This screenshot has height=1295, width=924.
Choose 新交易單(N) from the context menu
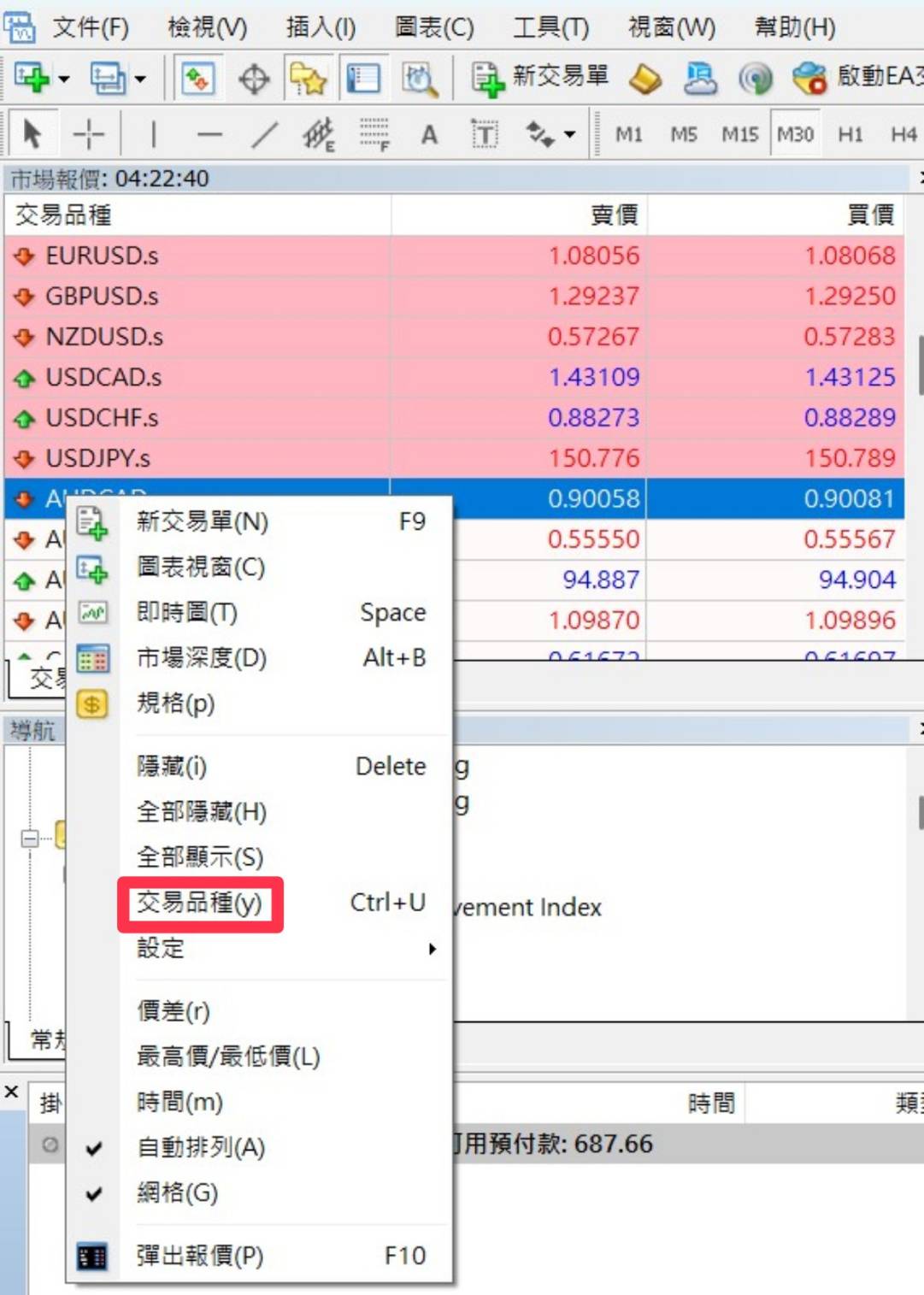coord(259,521)
